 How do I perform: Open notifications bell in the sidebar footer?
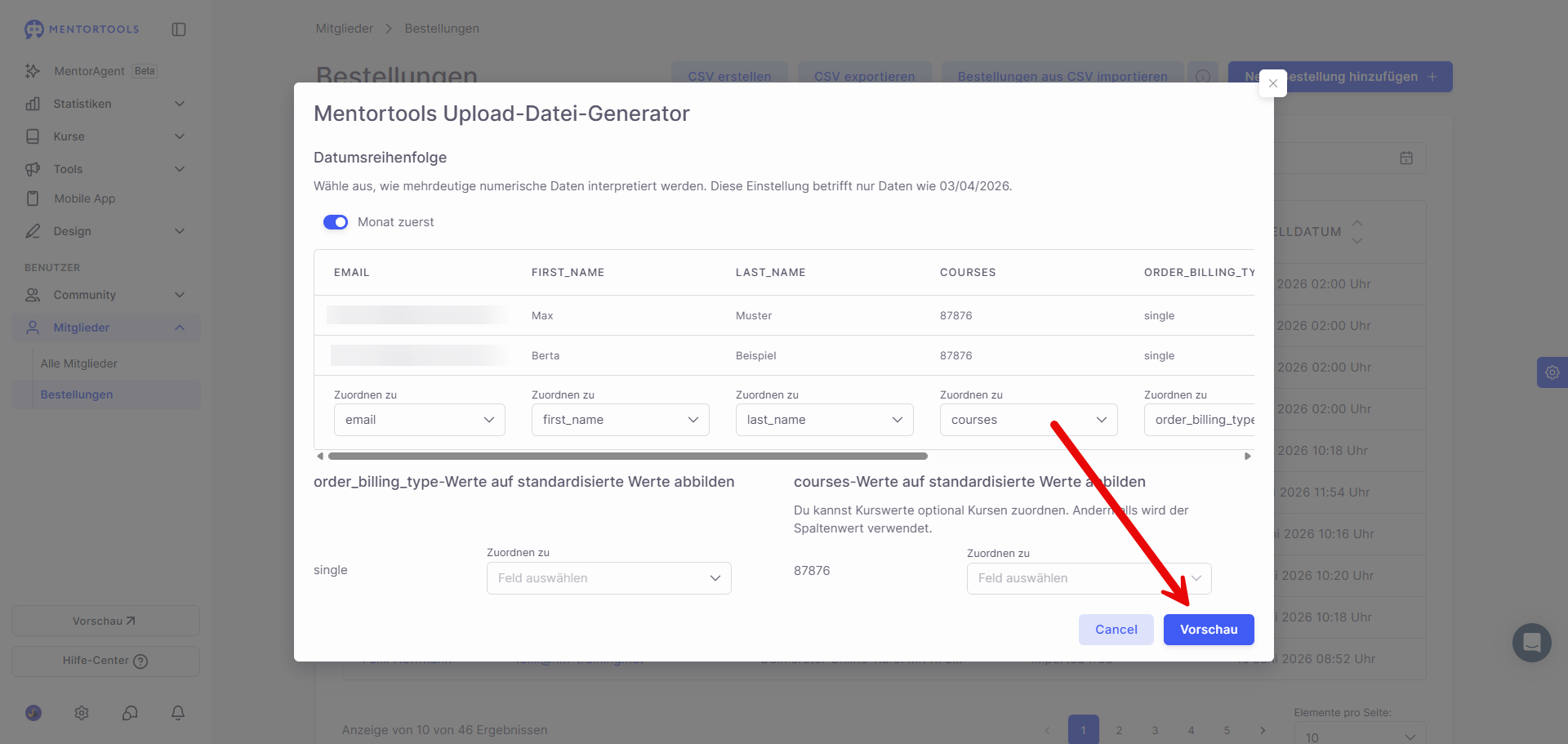[178, 713]
